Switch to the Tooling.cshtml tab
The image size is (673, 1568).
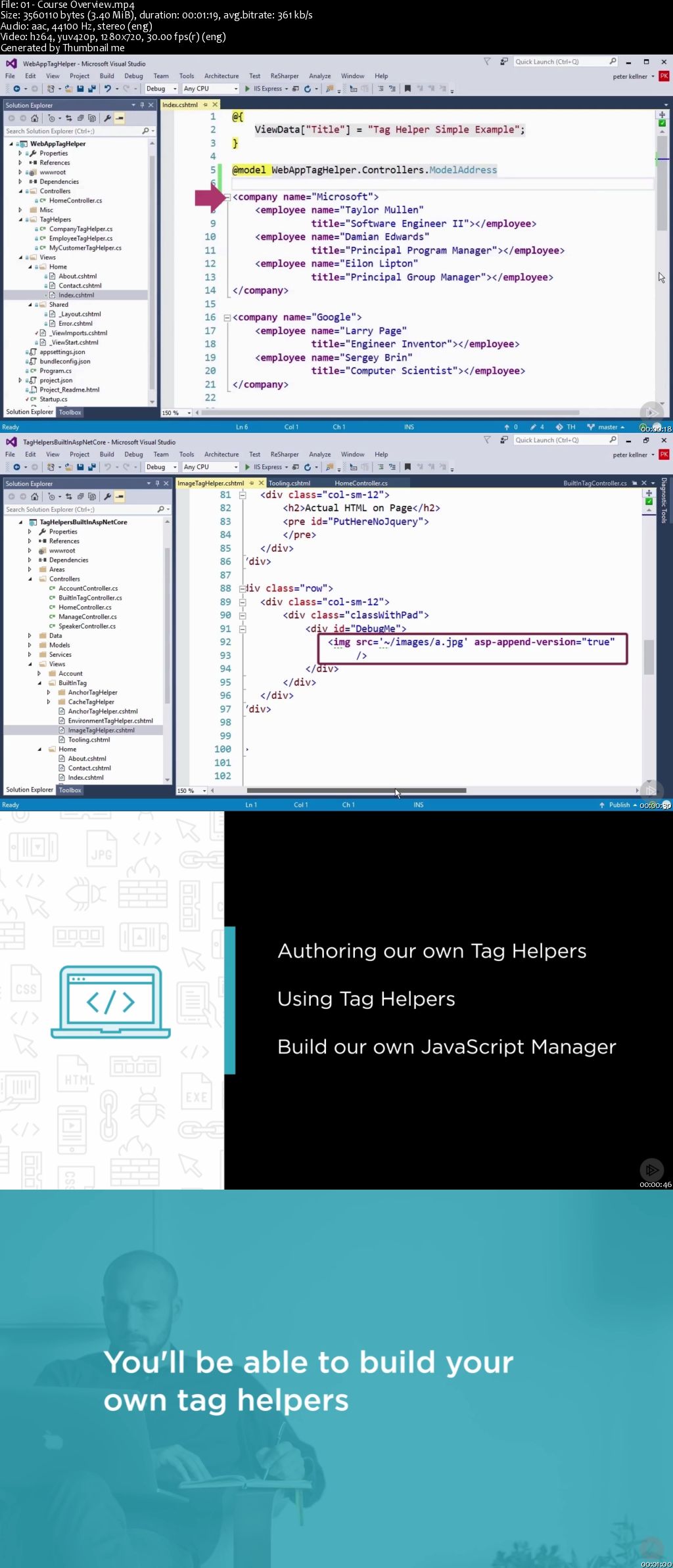289,483
